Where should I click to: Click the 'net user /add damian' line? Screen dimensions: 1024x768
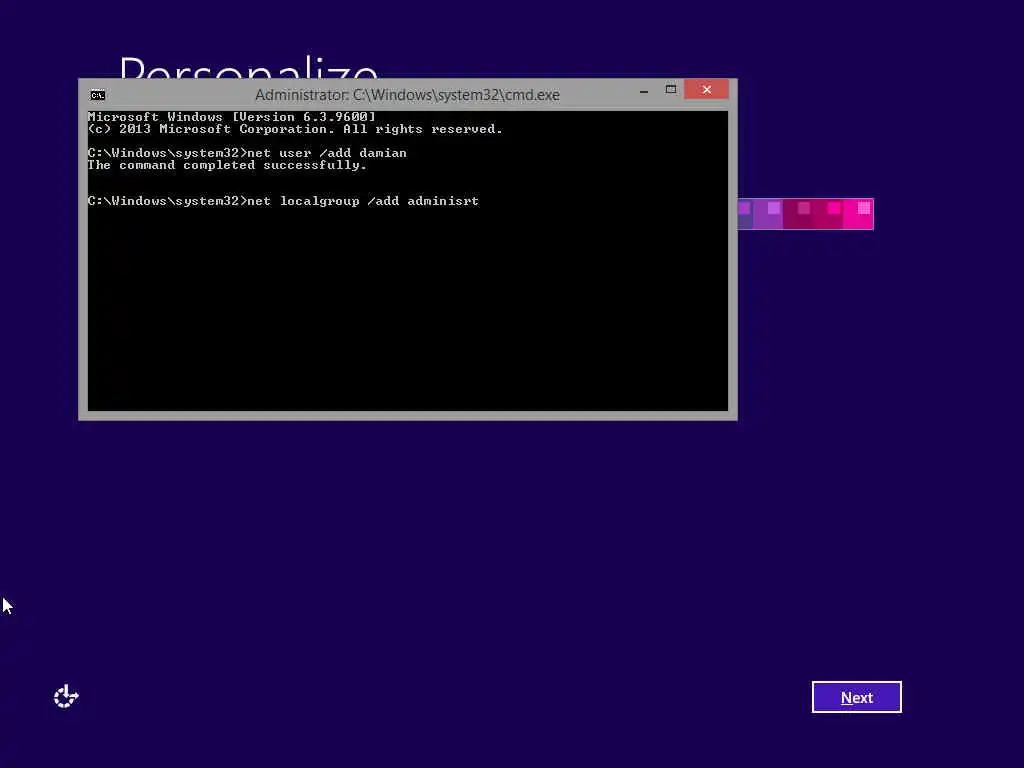click(247, 153)
